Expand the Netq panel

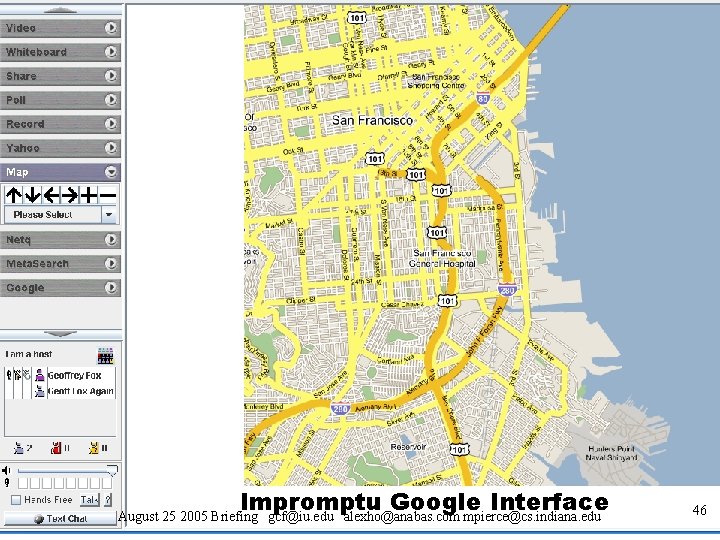[60, 239]
